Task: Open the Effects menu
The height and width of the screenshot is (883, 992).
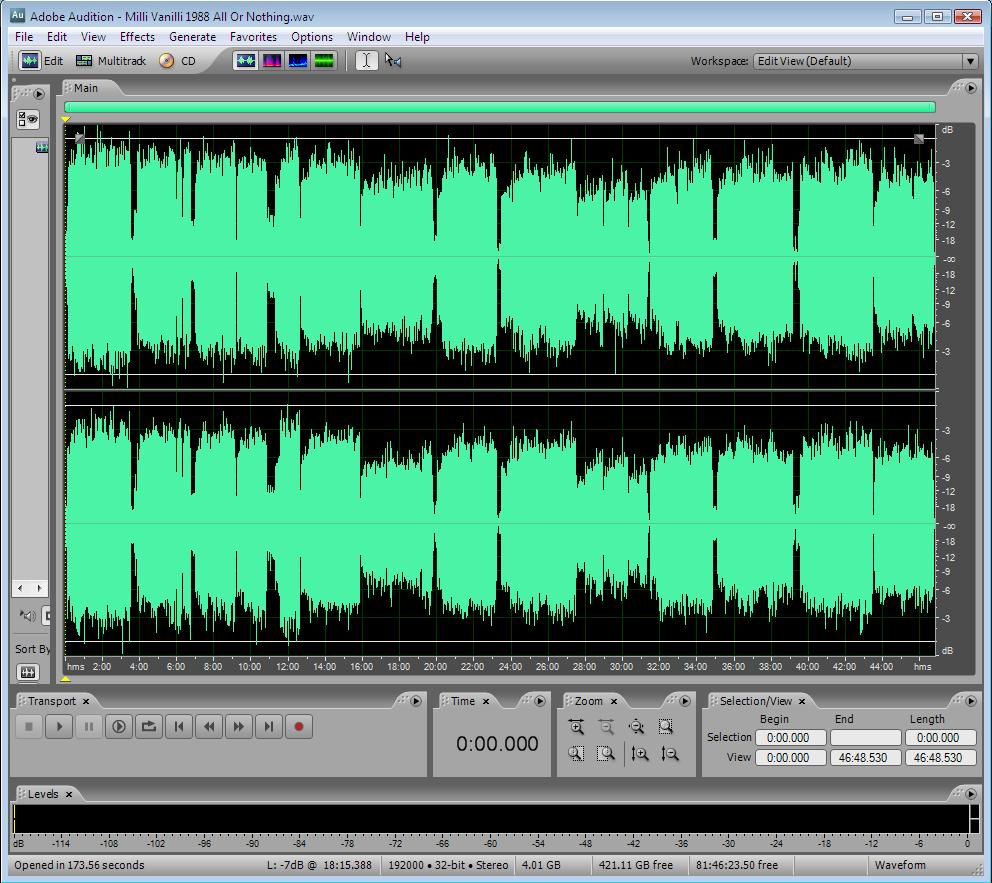Action: (x=137, y=37)
